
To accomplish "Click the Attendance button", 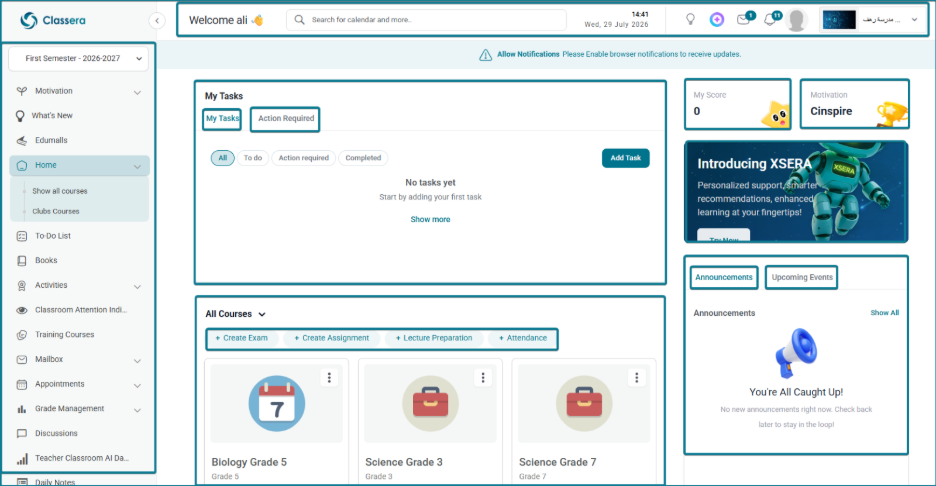I will [523, 339].
